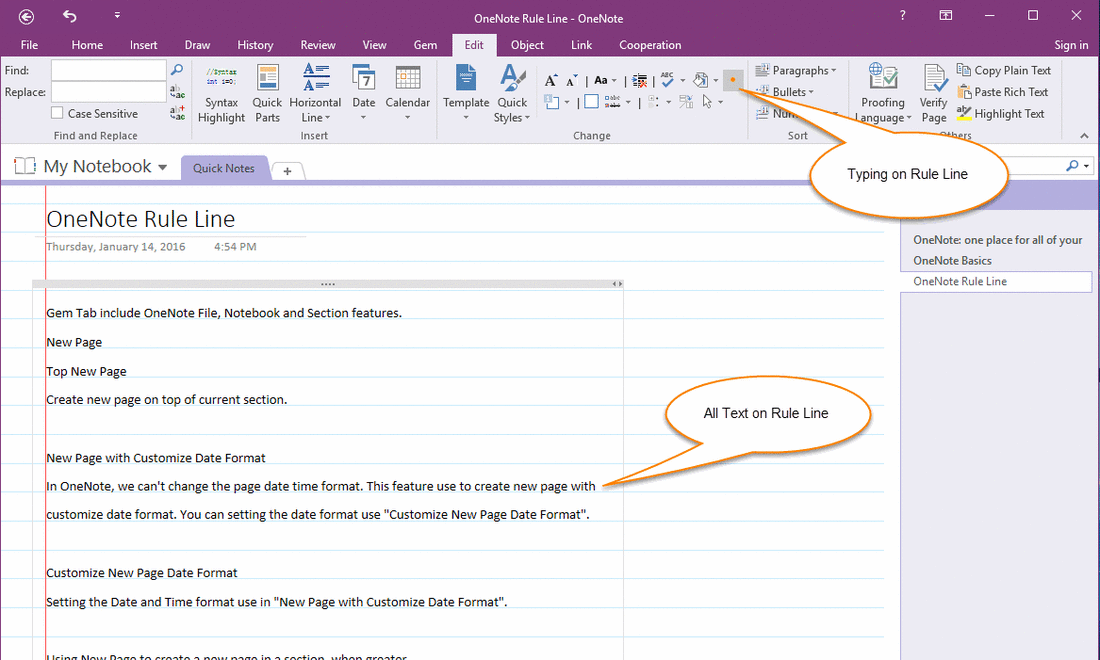Open the OneNote Basics page link
Image resolution: width=1100 pixels, height=660 pixels.
[x=951, y=260]
